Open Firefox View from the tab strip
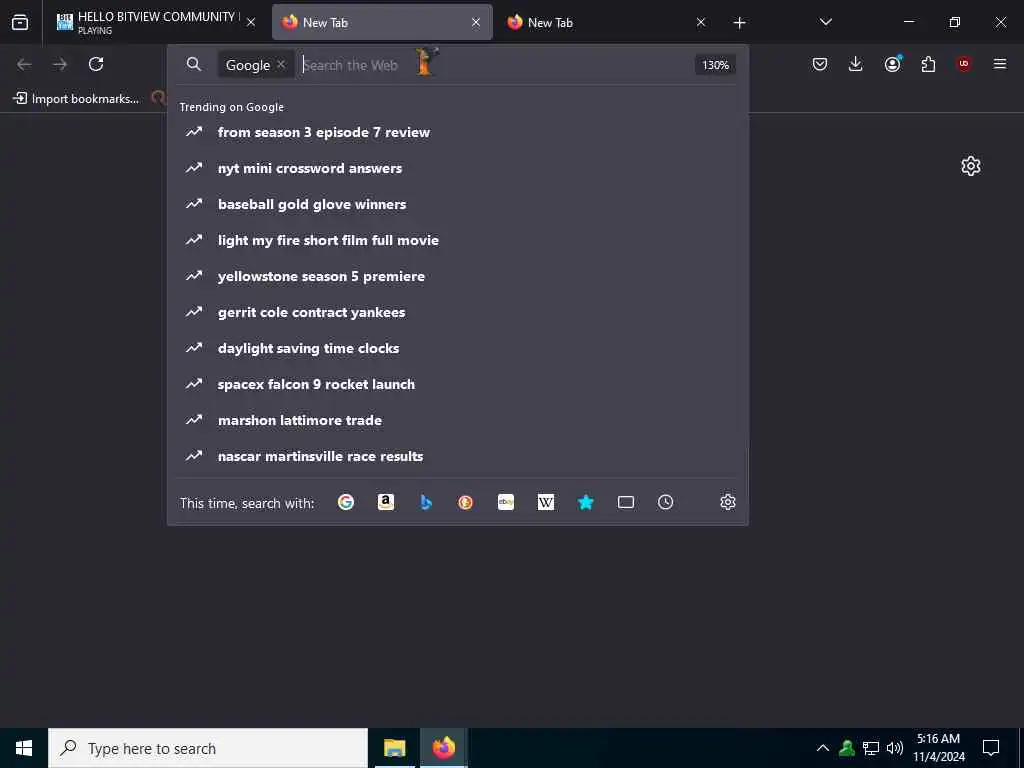The image size is (1024, 768). click(20, 22)
